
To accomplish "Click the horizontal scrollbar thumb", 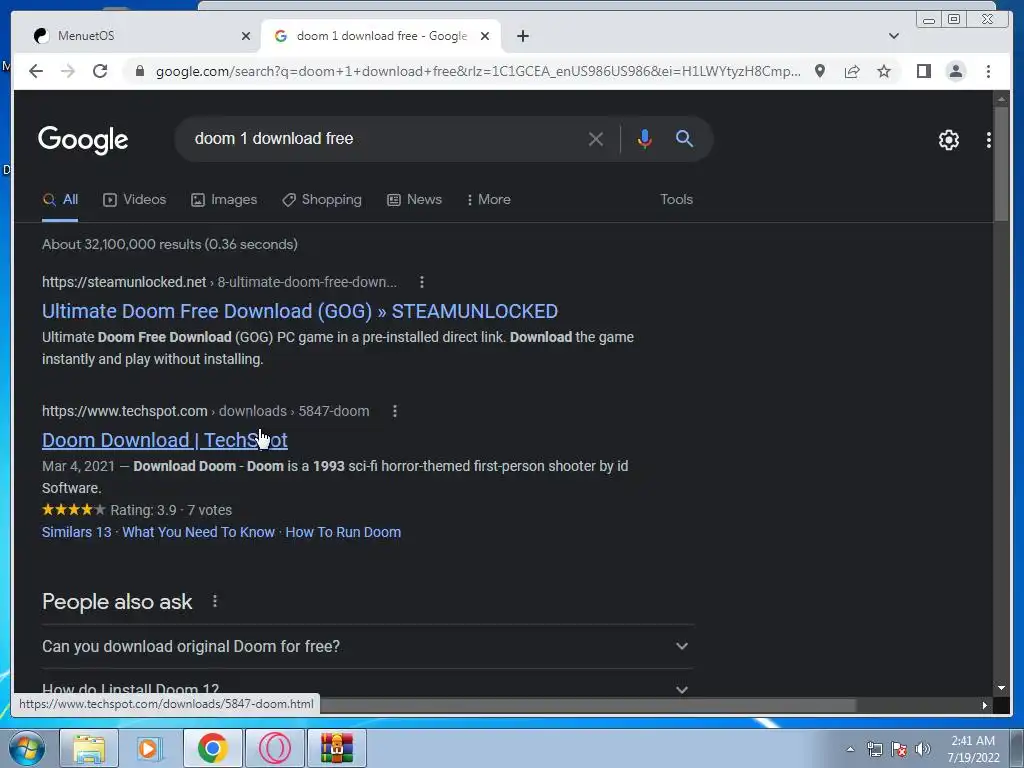I will [x=588, y=705].
